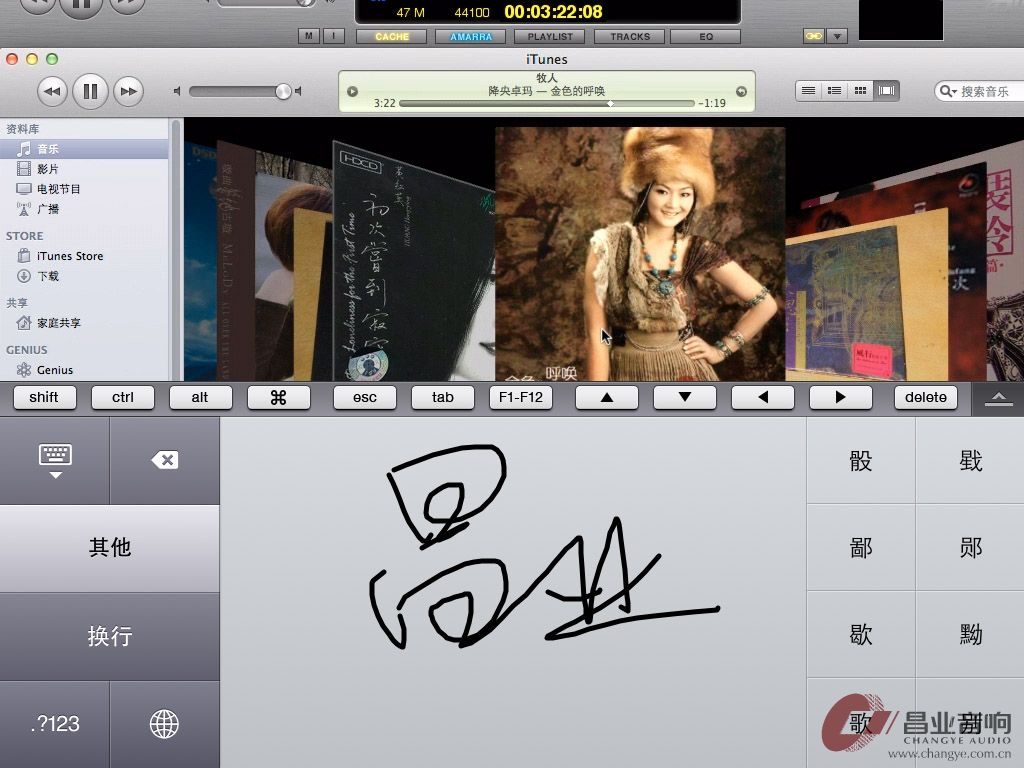The image size is (1024, 768).
Task: Select 音乐 in the library sidebar
Action: coord(84,149)
